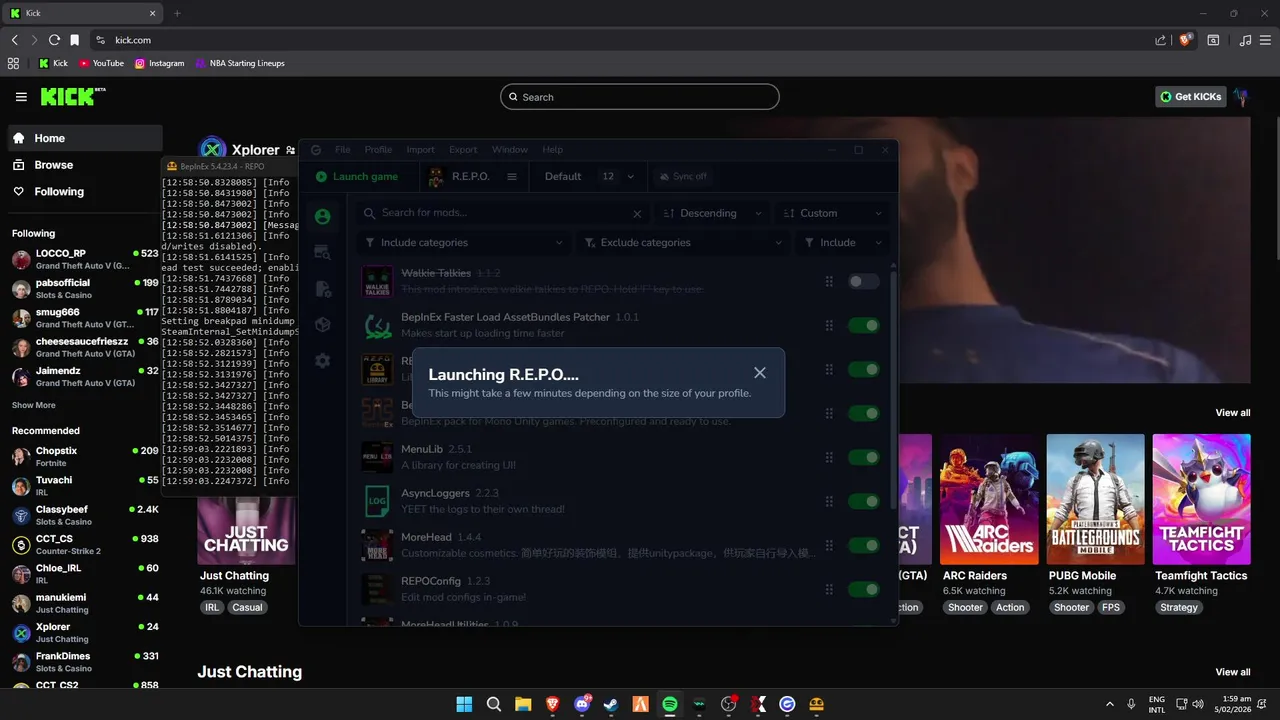This screenshot has width=1280, height=720.
Task: Open Spotify from the taskbar
Action: point(670,704)
